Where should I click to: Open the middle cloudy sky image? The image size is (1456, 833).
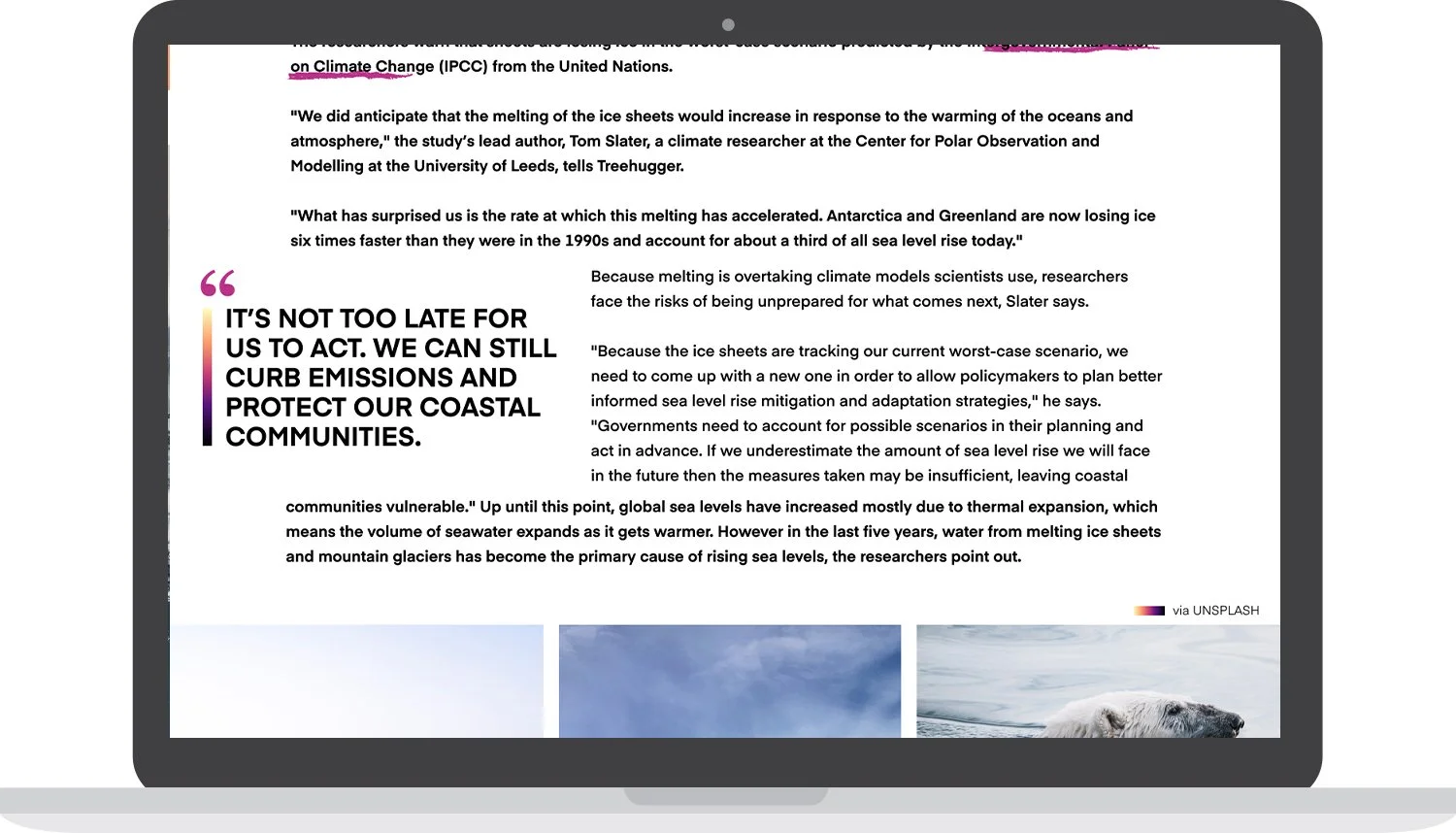(730, 681)
